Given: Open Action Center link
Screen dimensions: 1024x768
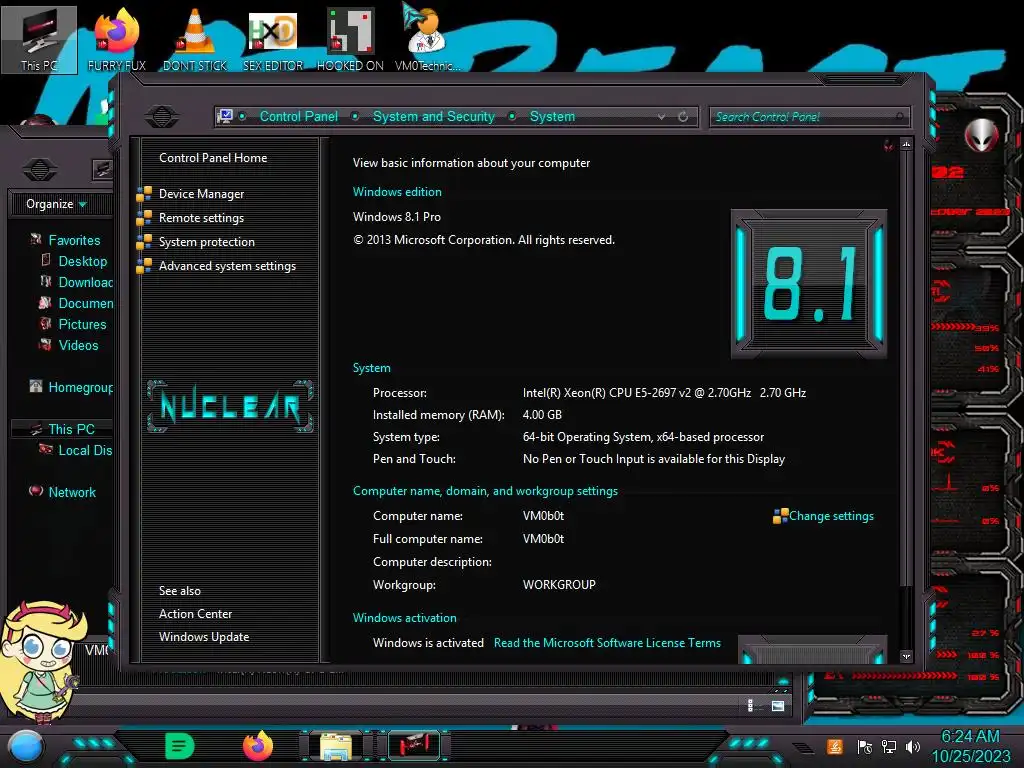Looking at the screenshot, I should [195, 614].
